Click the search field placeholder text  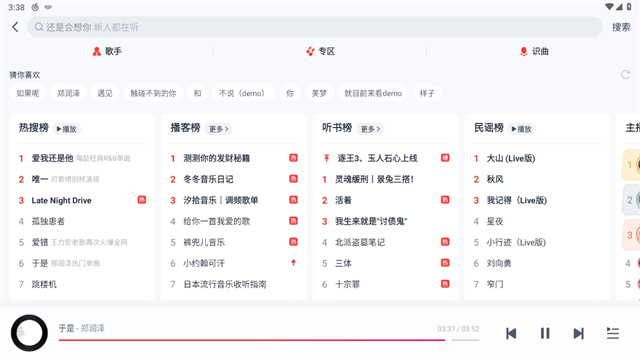coord(92,27)
